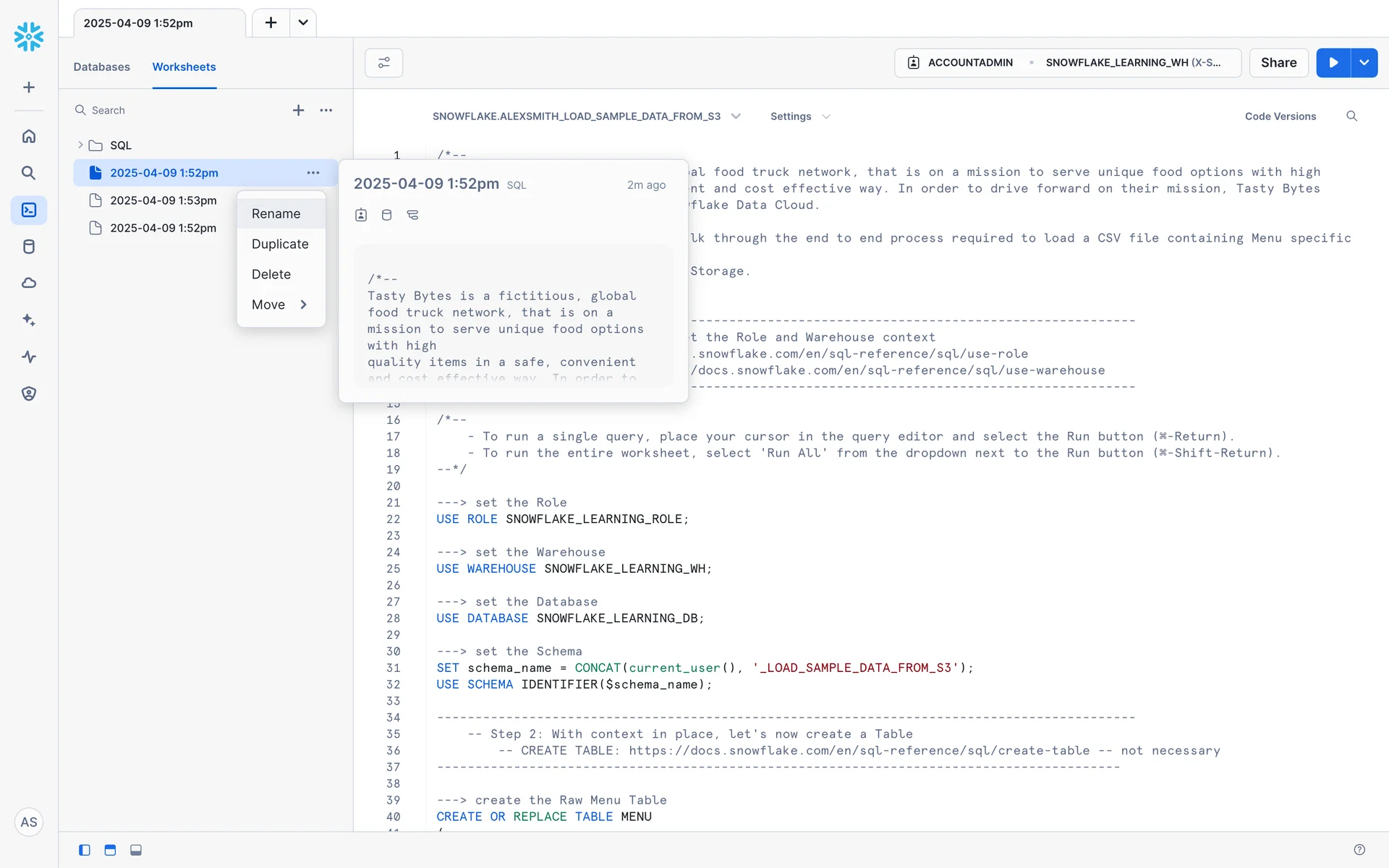Viewport: 1389px width, 868px height.
Task: Open the Data database icon in sidebar
Action: (29, 247)
